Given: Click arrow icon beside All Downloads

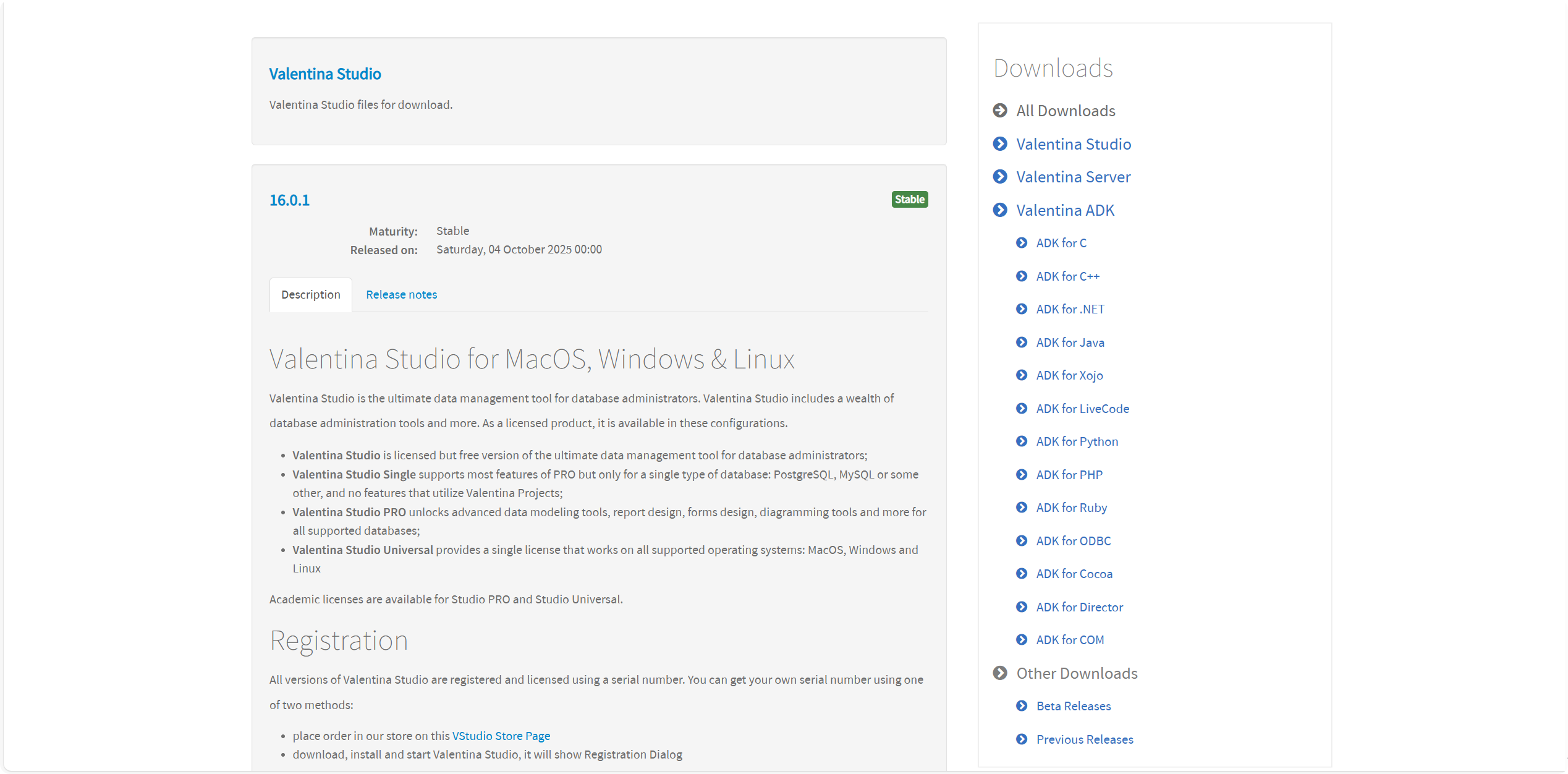Looking at the screenshot, I should [x=999, y=111].
